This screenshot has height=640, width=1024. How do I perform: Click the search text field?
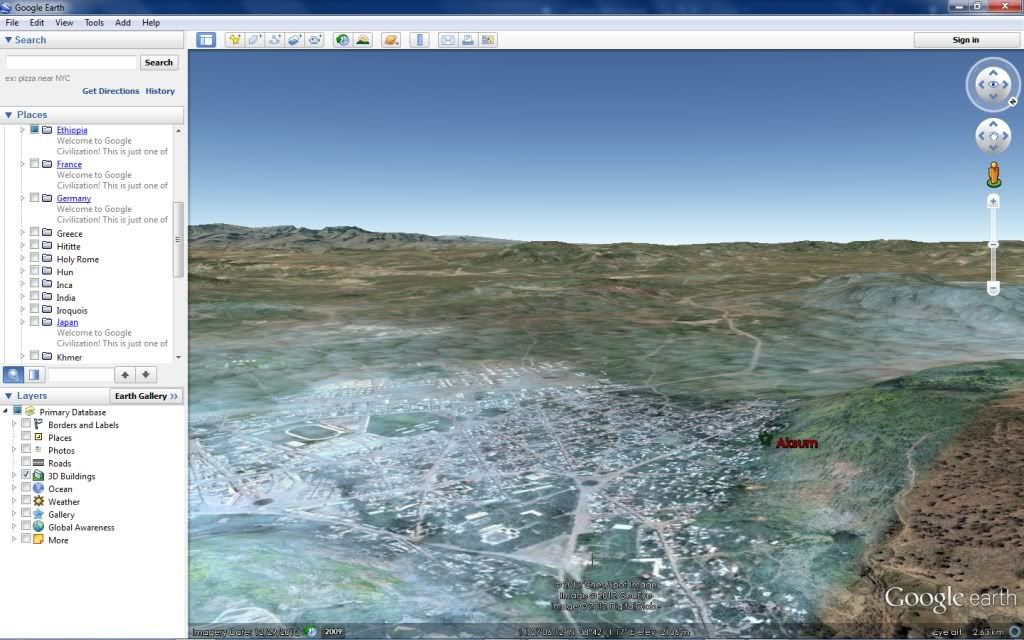[x=71, y=62]
